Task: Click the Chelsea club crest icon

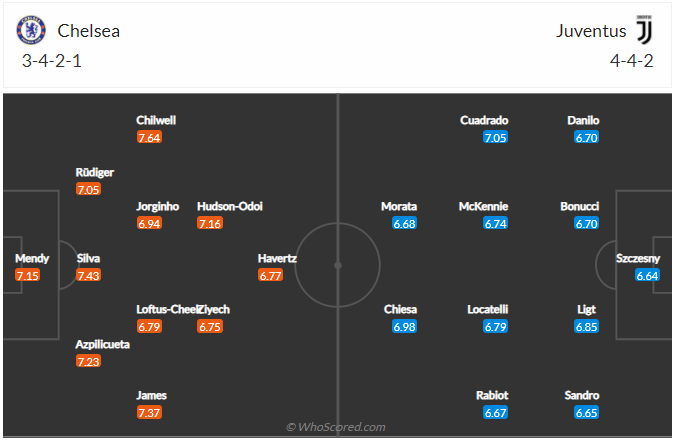Action: (32, 30)
